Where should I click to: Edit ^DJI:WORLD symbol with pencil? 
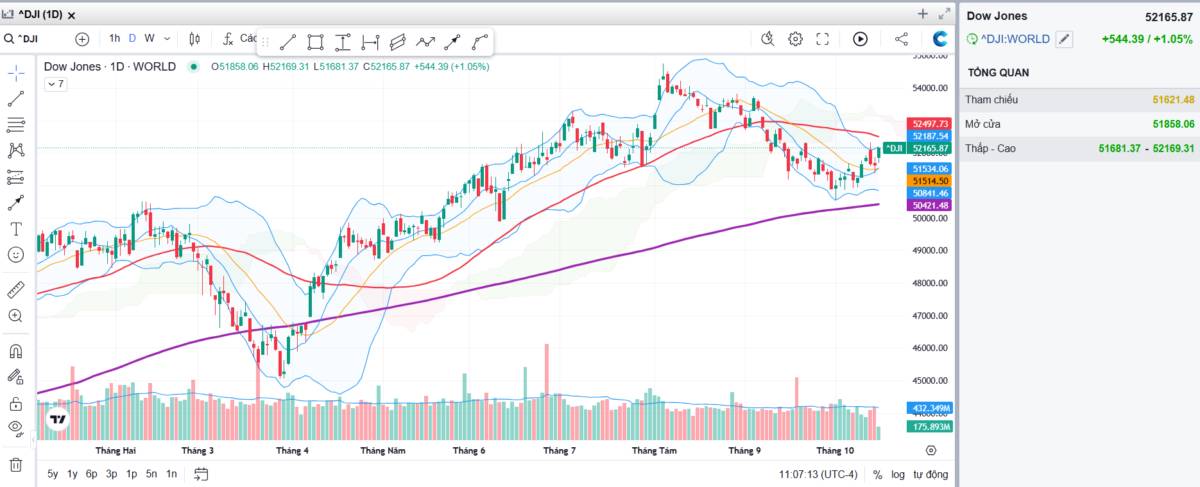coord(1065,39)
